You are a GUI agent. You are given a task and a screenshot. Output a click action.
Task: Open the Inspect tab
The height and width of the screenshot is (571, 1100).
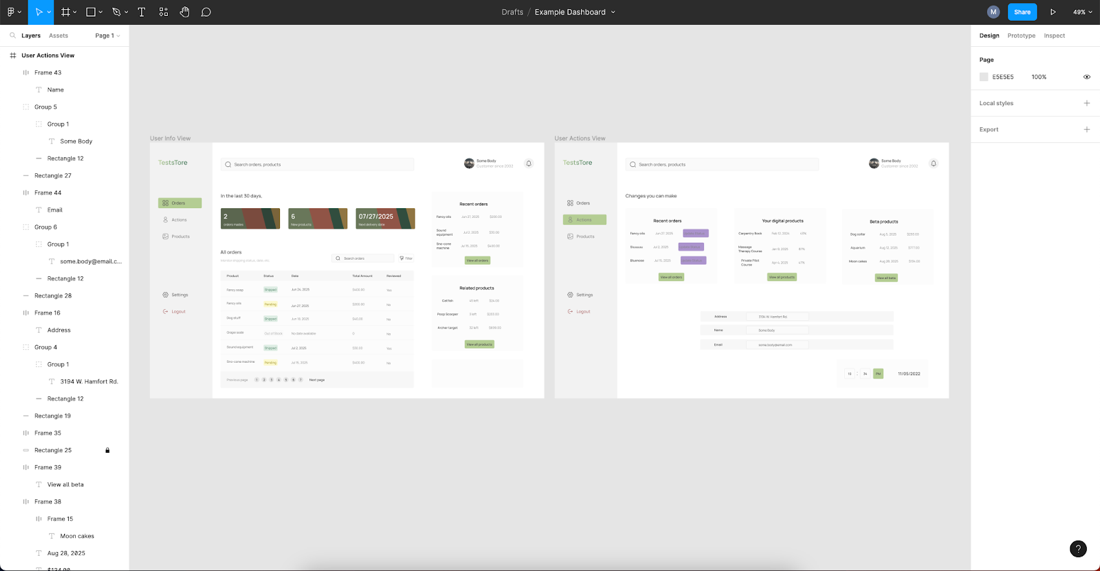point(1054,36)
